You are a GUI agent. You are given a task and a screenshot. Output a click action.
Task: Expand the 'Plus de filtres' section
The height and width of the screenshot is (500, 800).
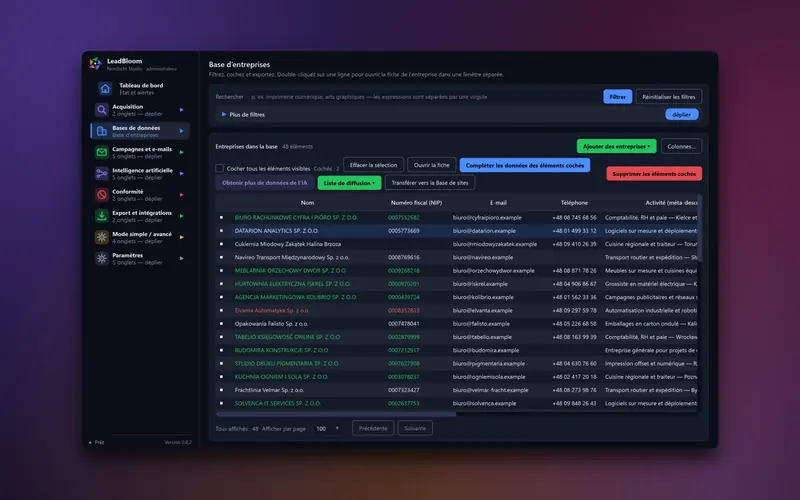[x=243, y=114]
